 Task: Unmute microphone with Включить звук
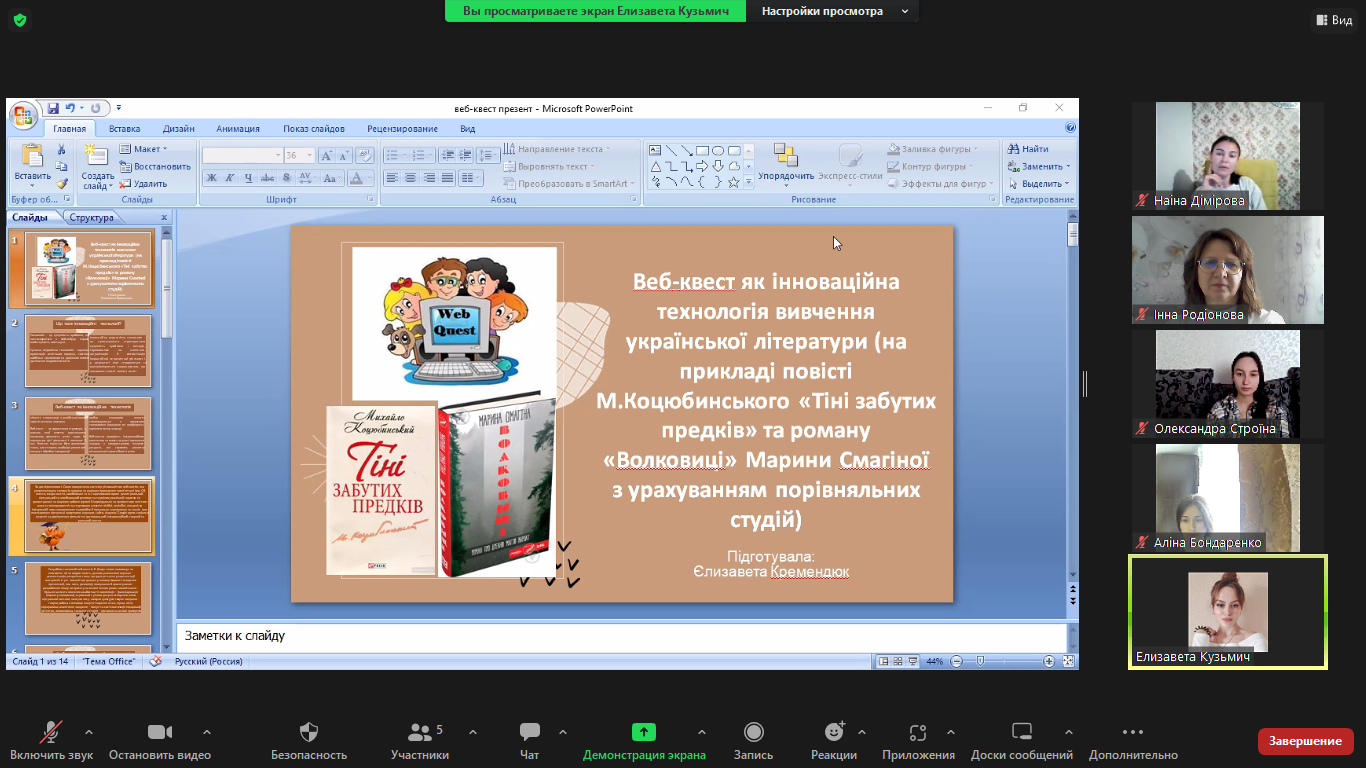coord(51,733)
